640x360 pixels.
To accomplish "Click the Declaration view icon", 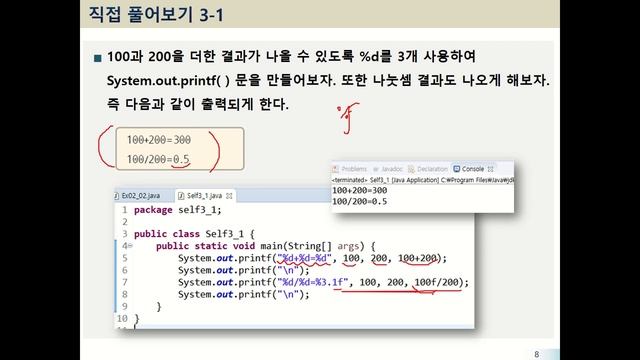I will pos(411,169).
